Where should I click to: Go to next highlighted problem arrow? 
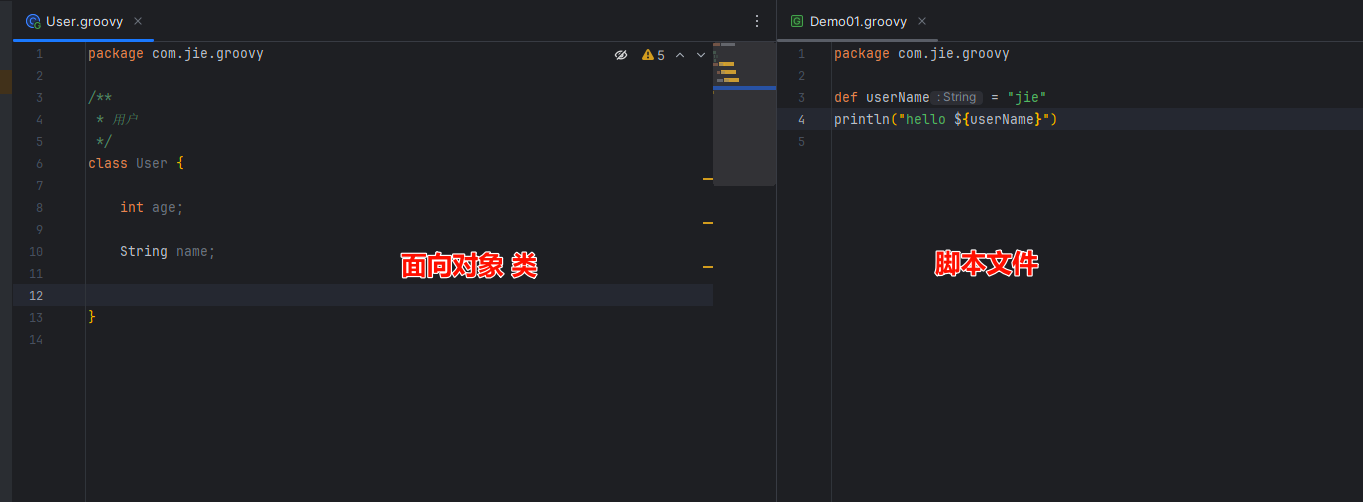701,55
